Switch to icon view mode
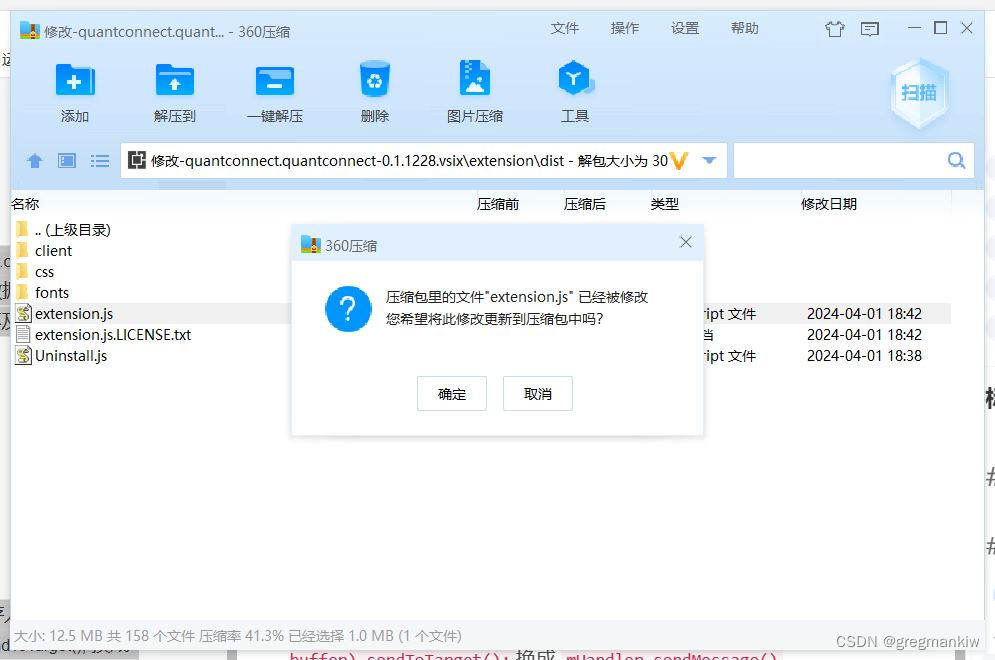Viewport: 995px width, 660px height. (67, 161)
